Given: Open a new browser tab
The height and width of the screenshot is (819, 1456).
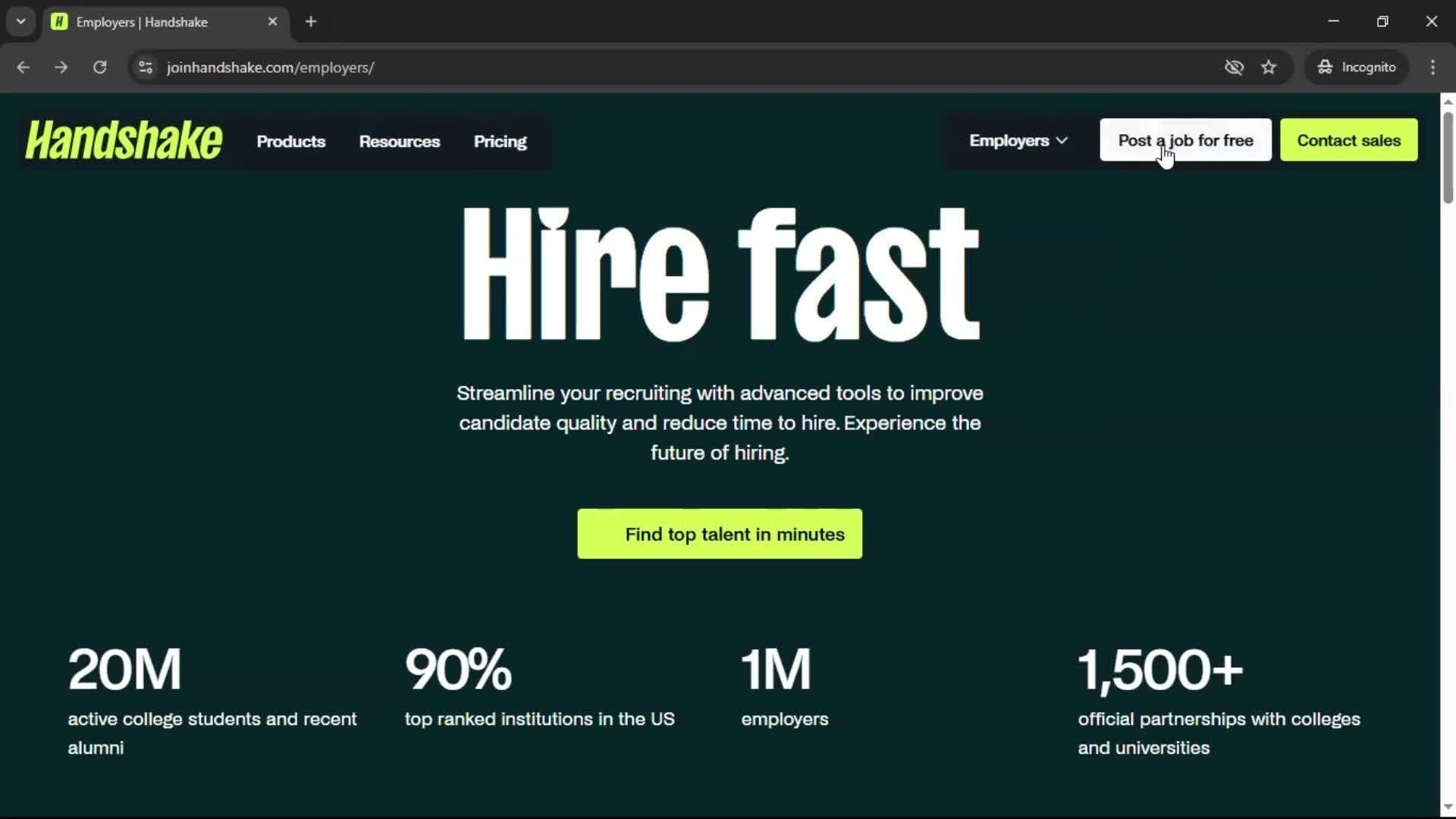Looking at the screenshot, I should pyautogui.click(x=311, y=22).
